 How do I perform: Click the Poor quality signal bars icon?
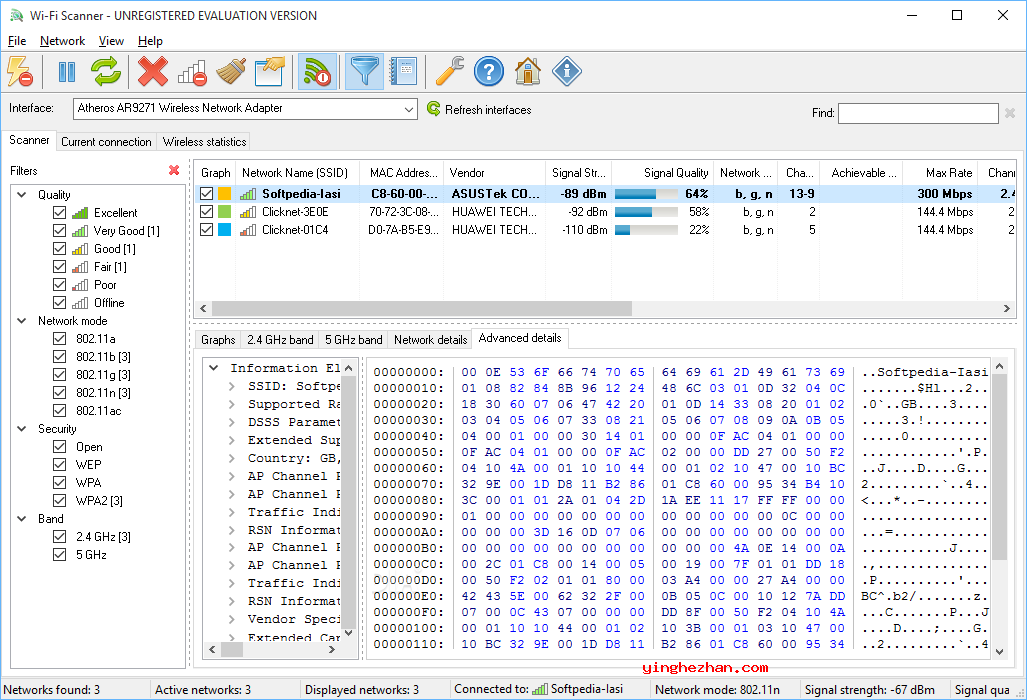[x=80, y=285]
